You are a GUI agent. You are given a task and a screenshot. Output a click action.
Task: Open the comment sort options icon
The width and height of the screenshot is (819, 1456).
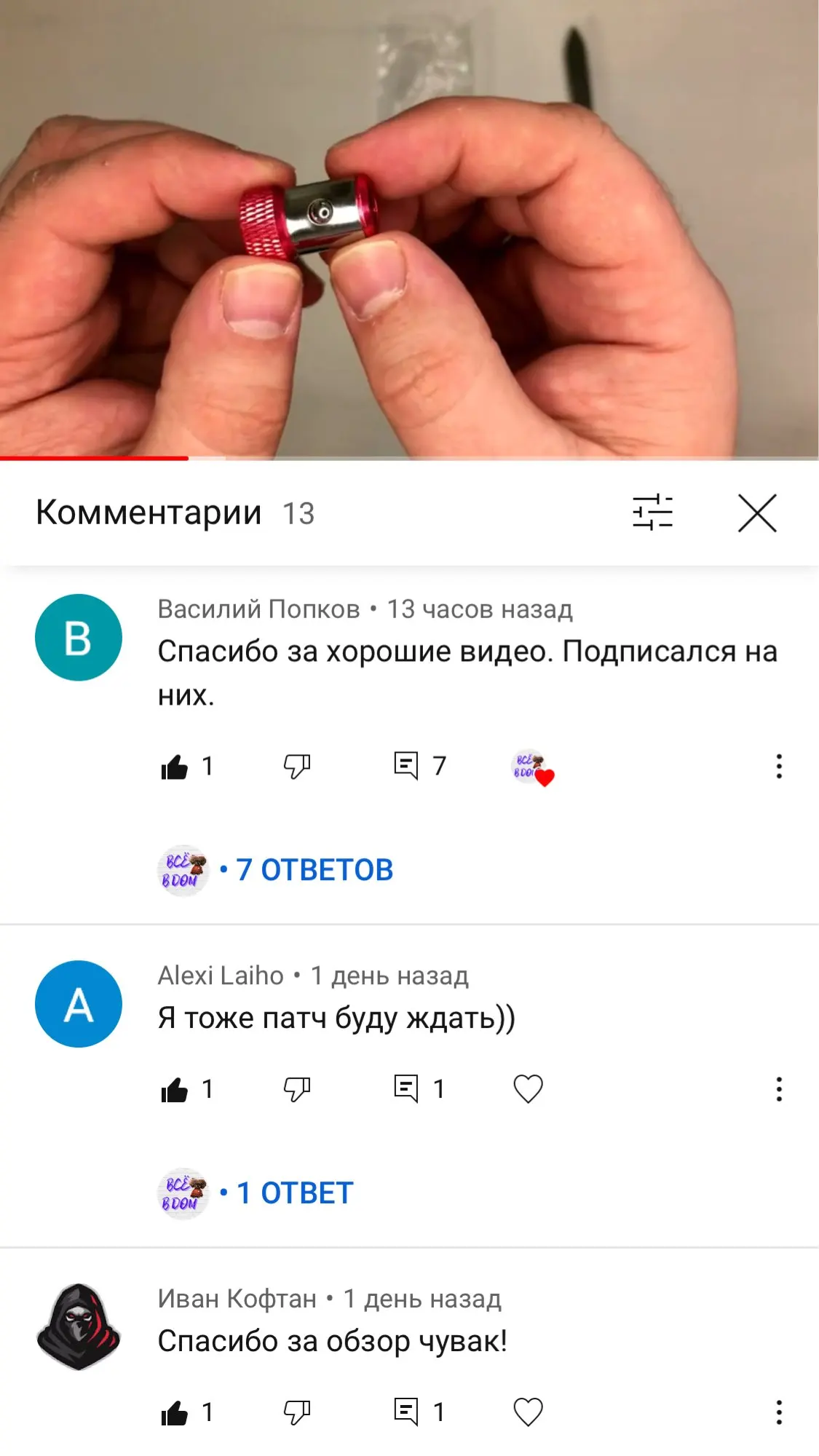point(652,513)
